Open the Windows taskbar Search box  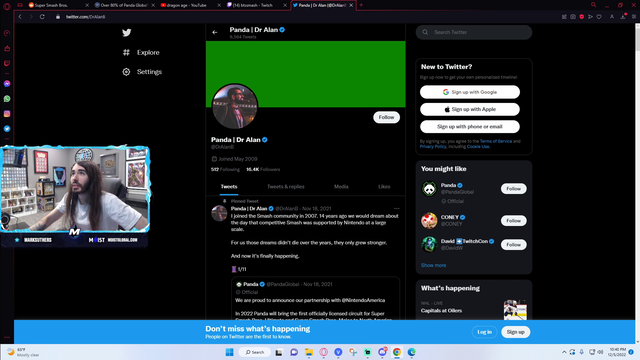click(255, 352)
